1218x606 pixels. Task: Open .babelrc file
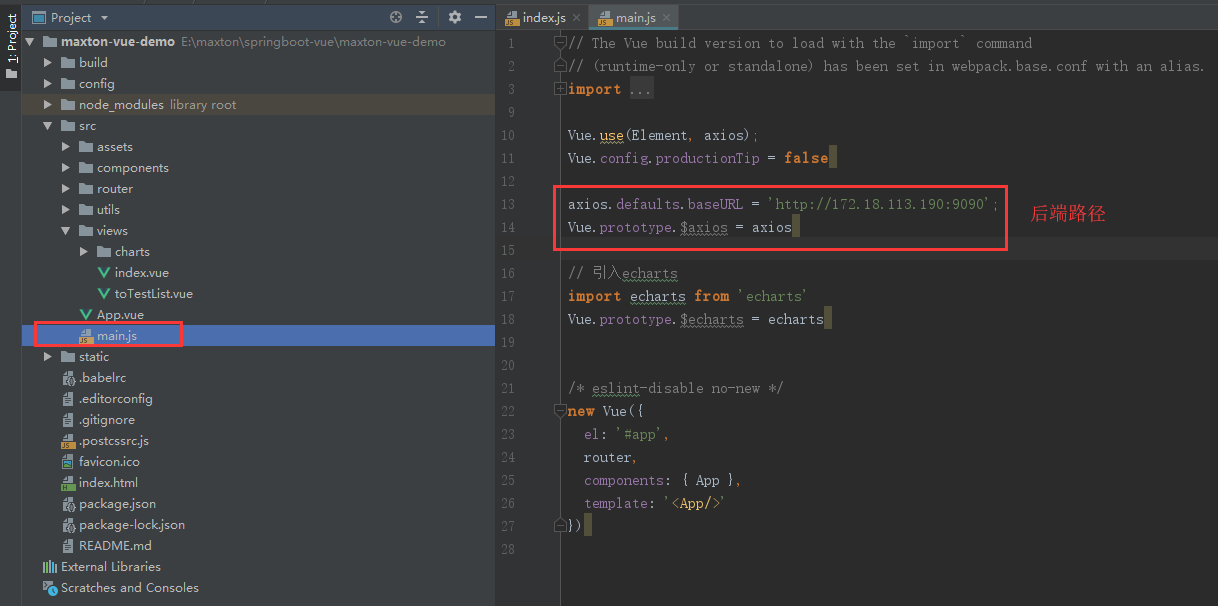click(x=102, y=378)
